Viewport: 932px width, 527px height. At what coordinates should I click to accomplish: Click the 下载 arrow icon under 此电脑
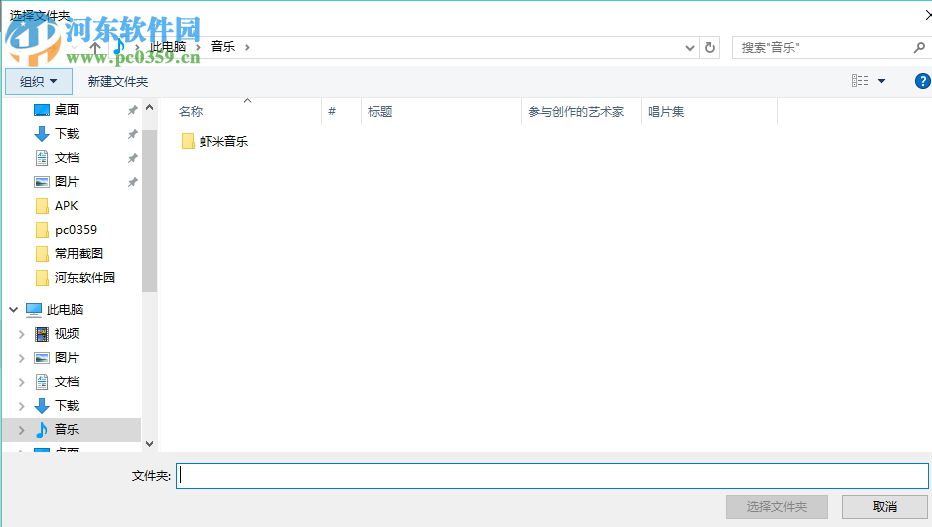point(42,406)
